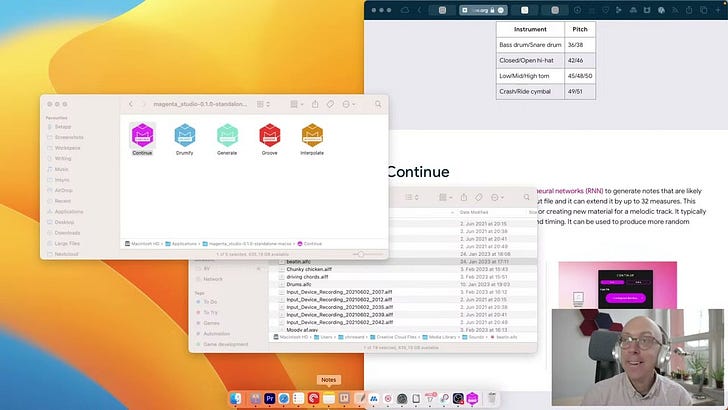Go back in the magenta_studio Finder window
The image size is (728, 410).
click(131, 104)
